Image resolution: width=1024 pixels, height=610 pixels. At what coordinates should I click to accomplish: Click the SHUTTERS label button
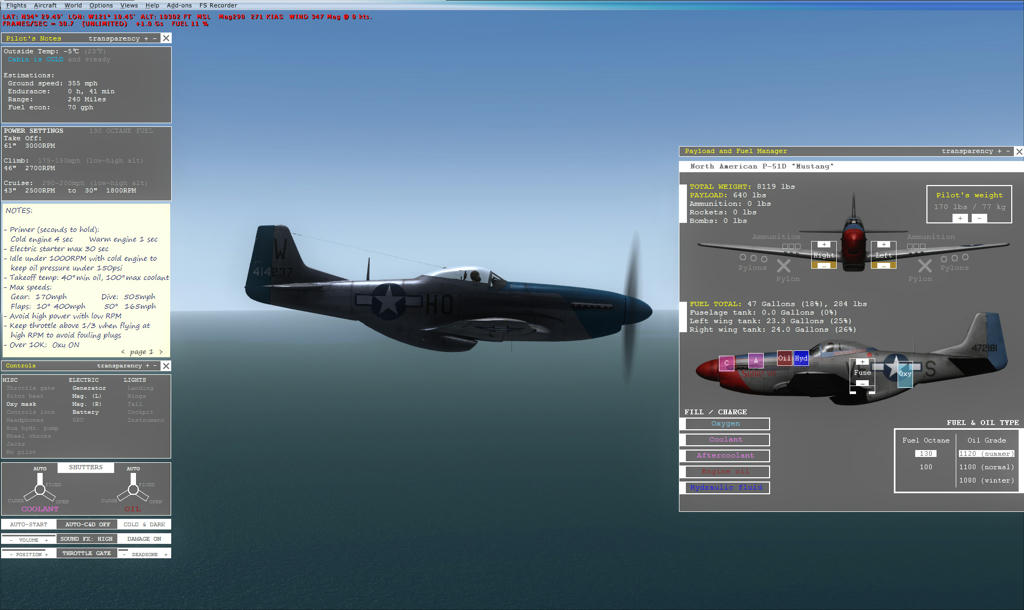coord(86,468)
